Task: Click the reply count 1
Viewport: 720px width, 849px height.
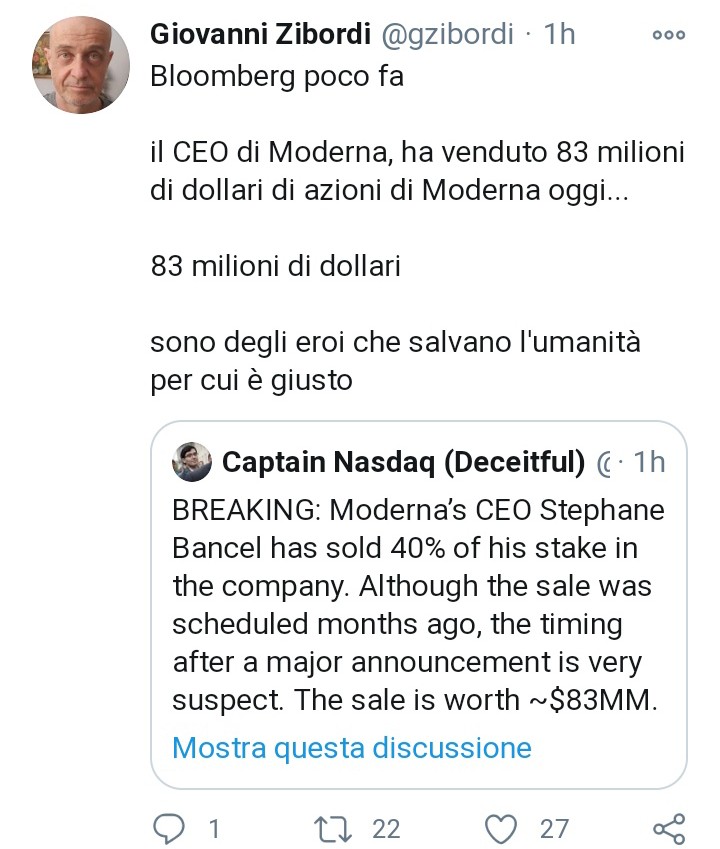Action: point(213,828)
